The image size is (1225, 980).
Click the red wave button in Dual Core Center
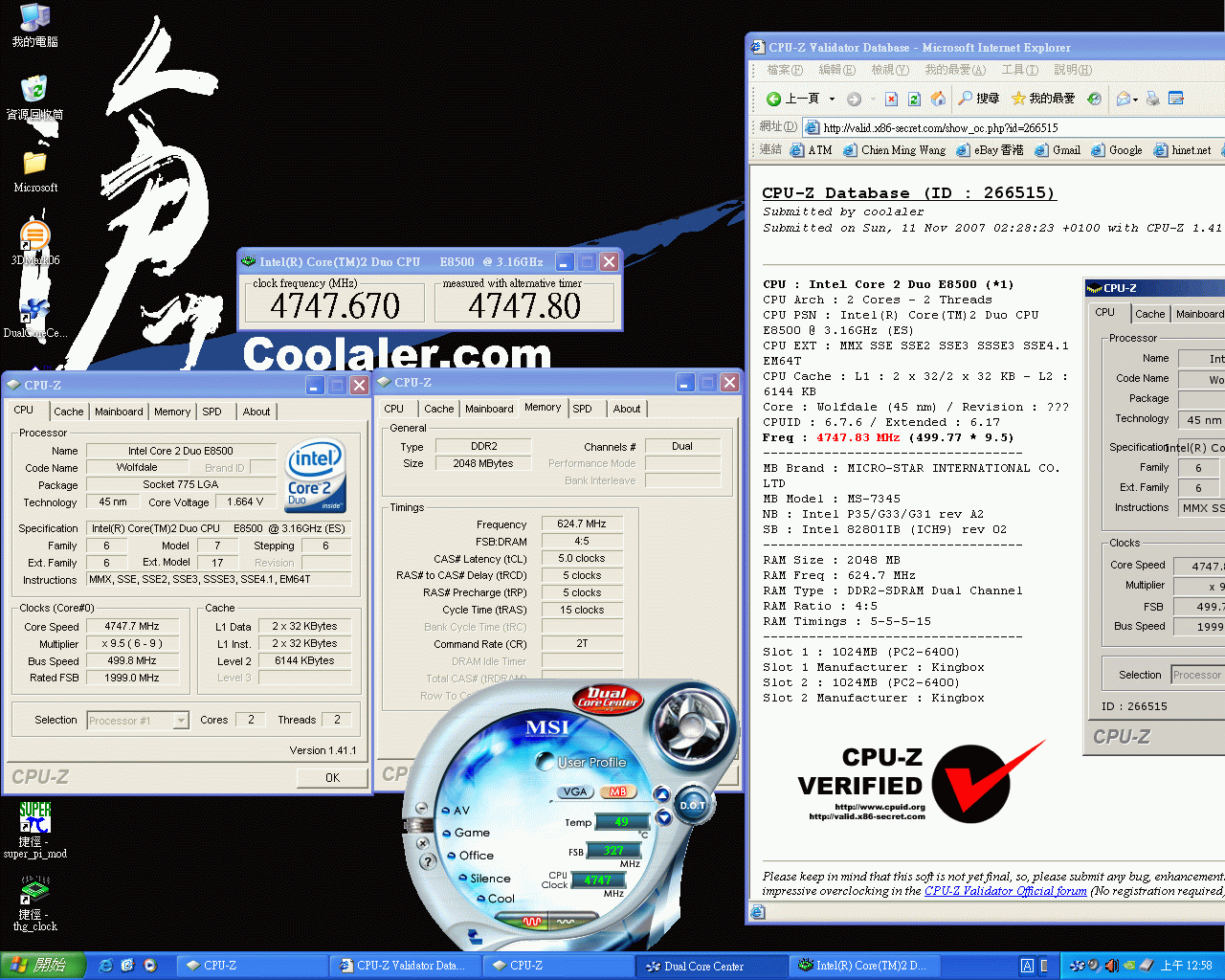(x=533, y=922)
